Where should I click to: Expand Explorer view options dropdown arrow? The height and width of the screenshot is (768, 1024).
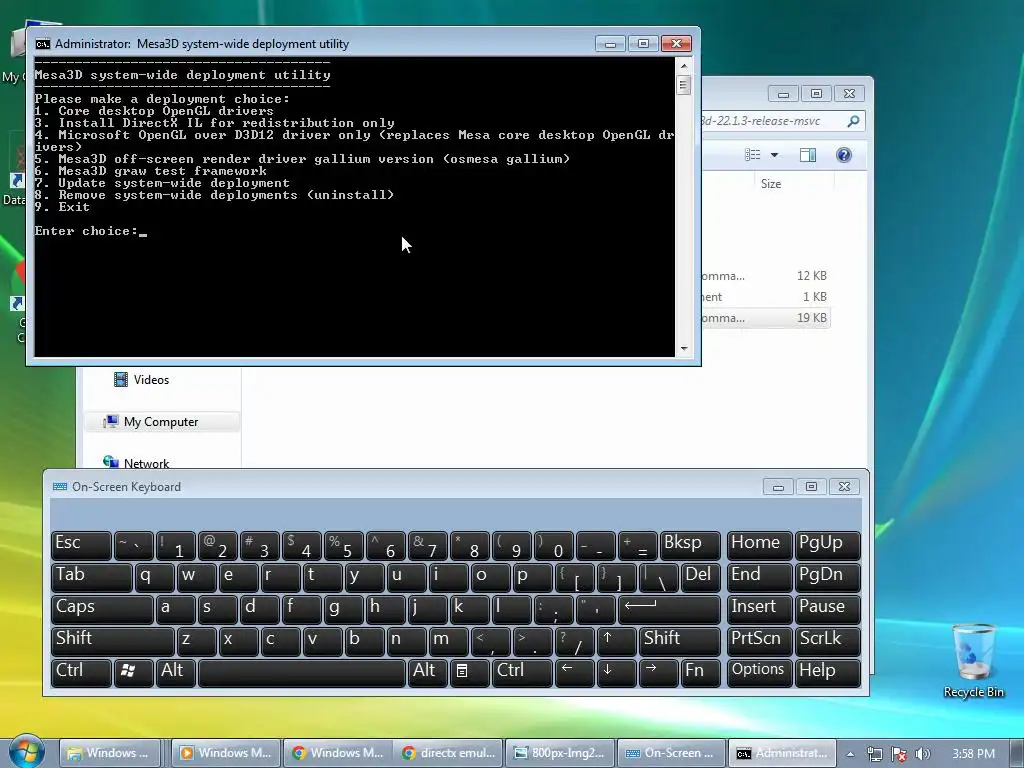[x=775, y=155]
